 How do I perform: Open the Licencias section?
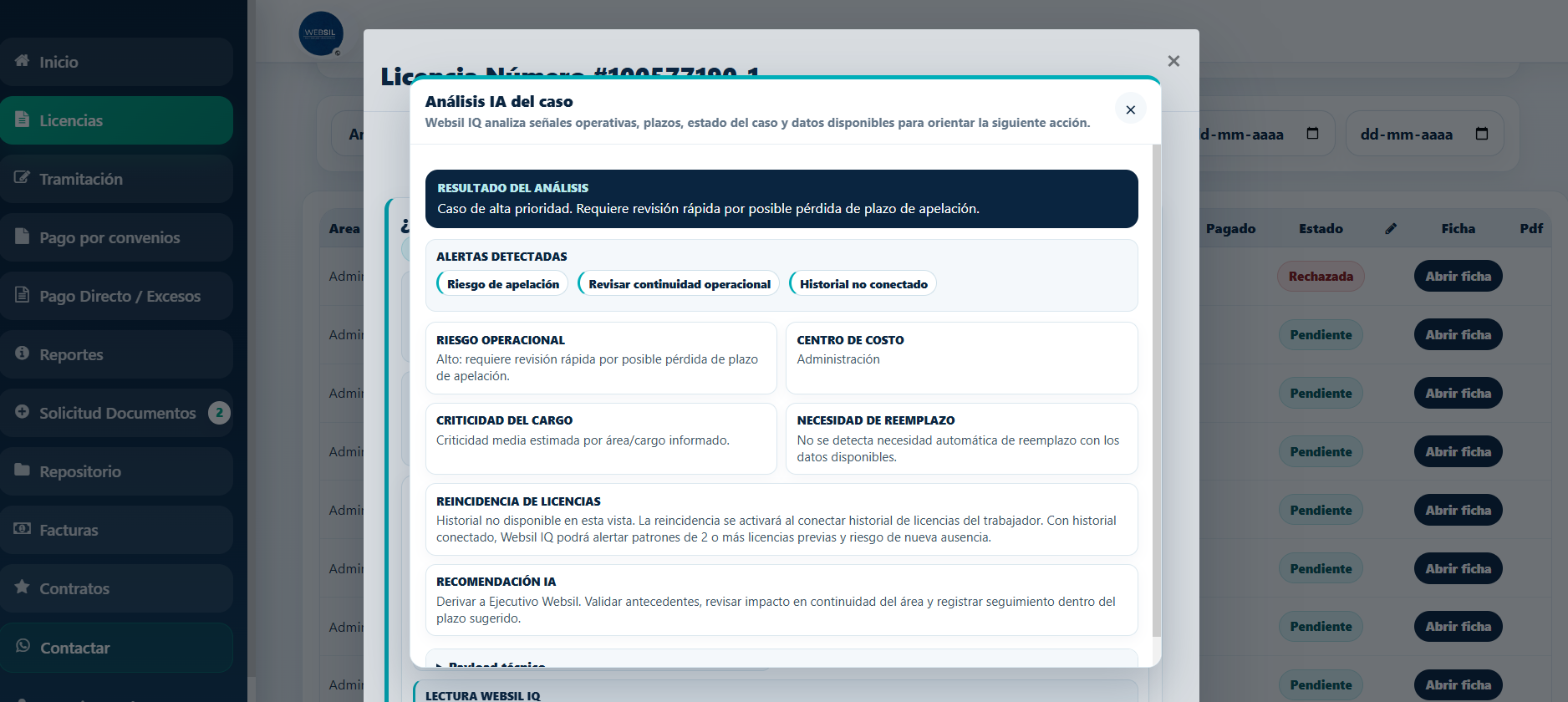pyautogui.click(x=116, y=120)
